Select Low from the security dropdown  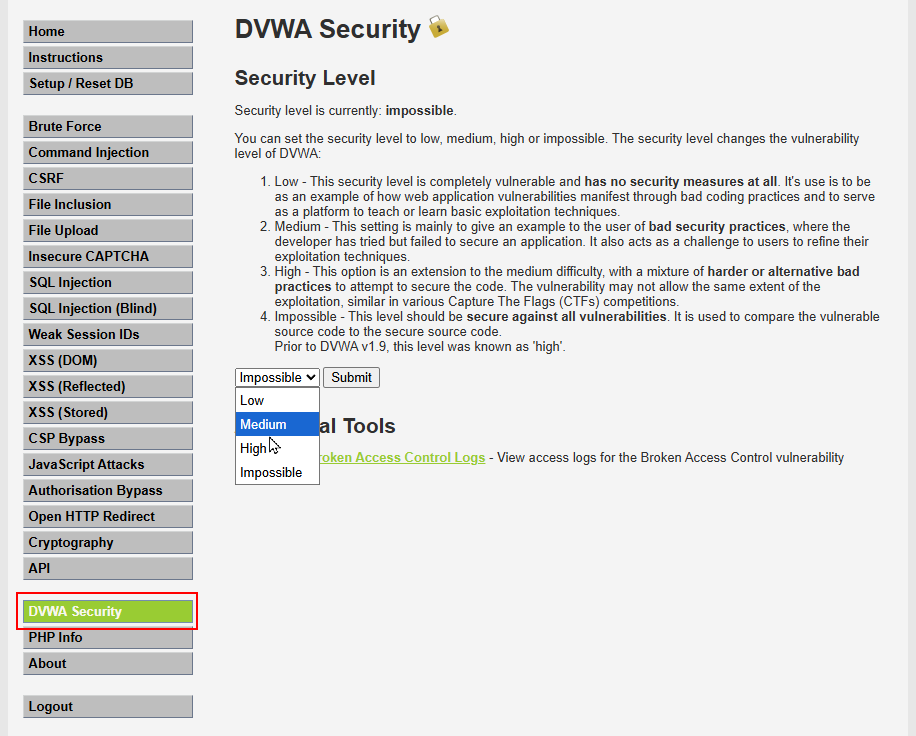coord(277,401)
